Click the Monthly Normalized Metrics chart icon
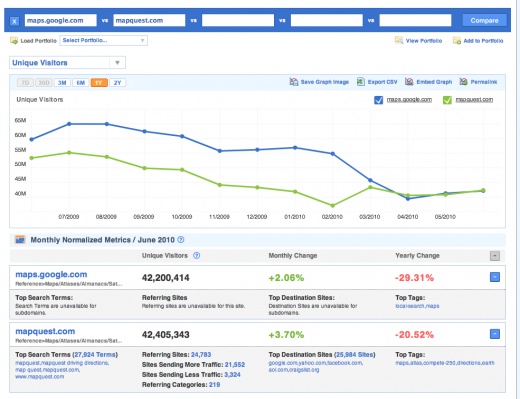The height and width of the screenshot is (399, 520). [20, 239]
